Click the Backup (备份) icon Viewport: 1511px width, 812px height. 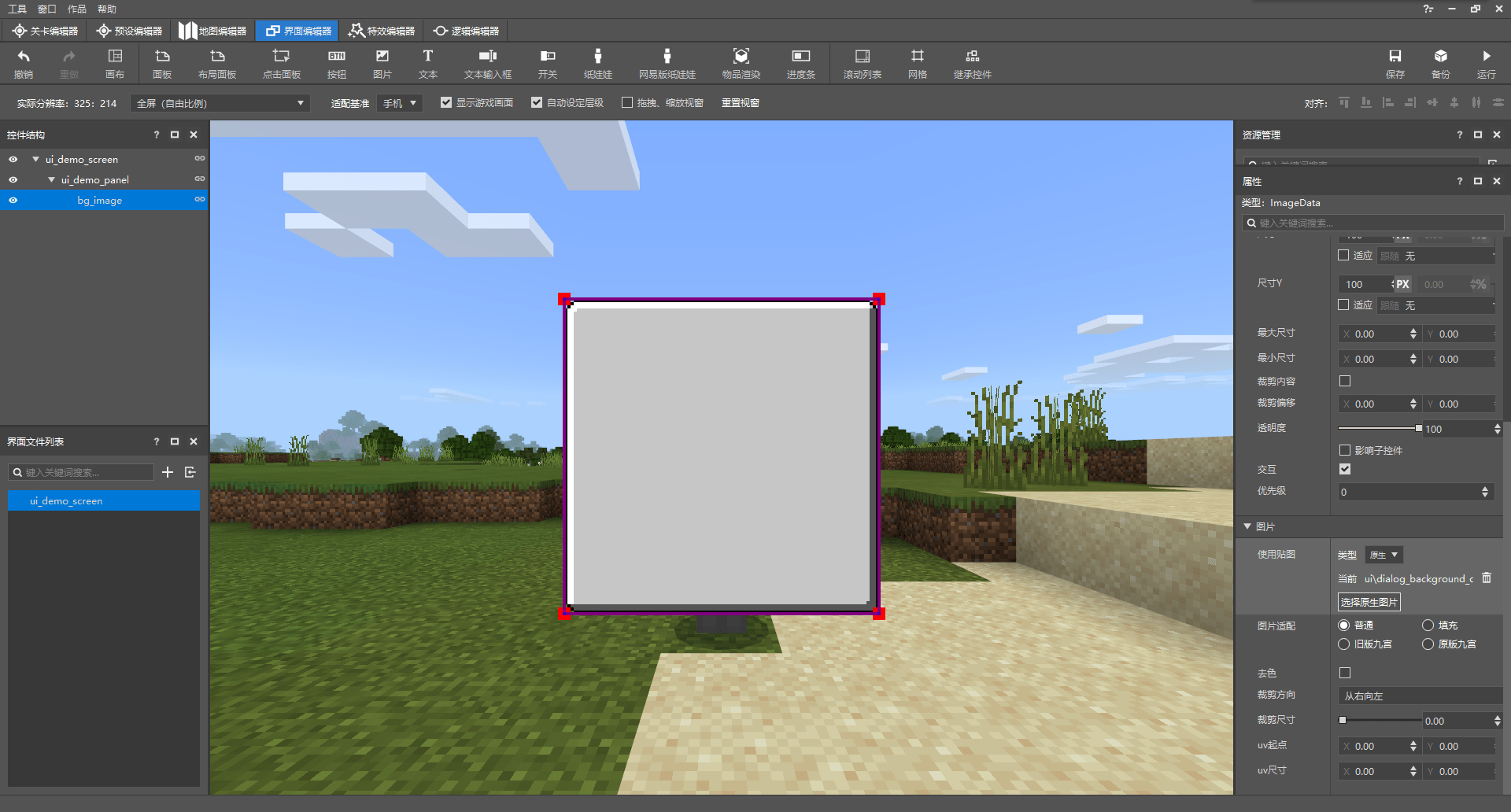point(1441,64)
